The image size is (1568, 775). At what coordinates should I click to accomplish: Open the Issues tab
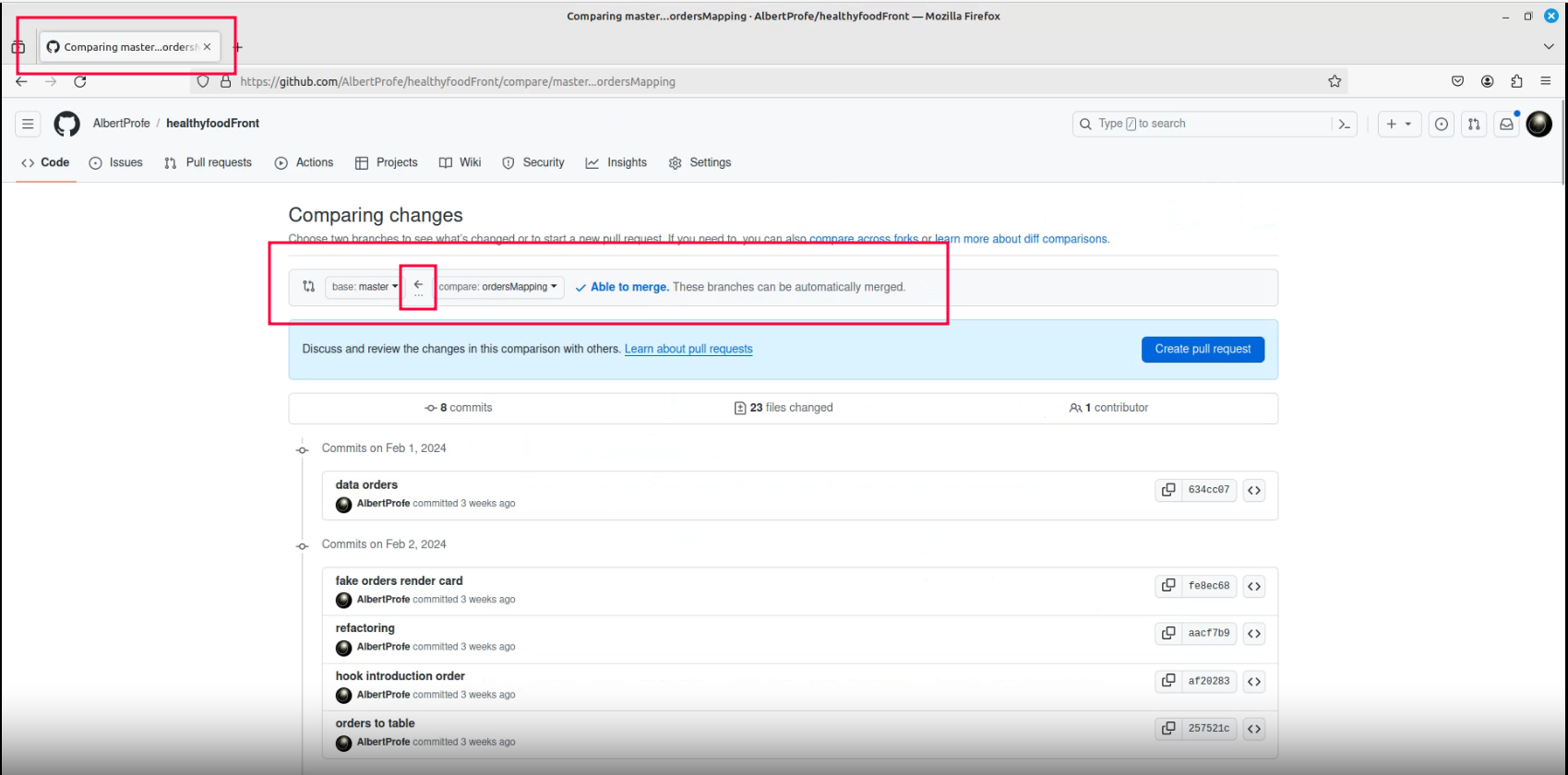click(115, 162)
